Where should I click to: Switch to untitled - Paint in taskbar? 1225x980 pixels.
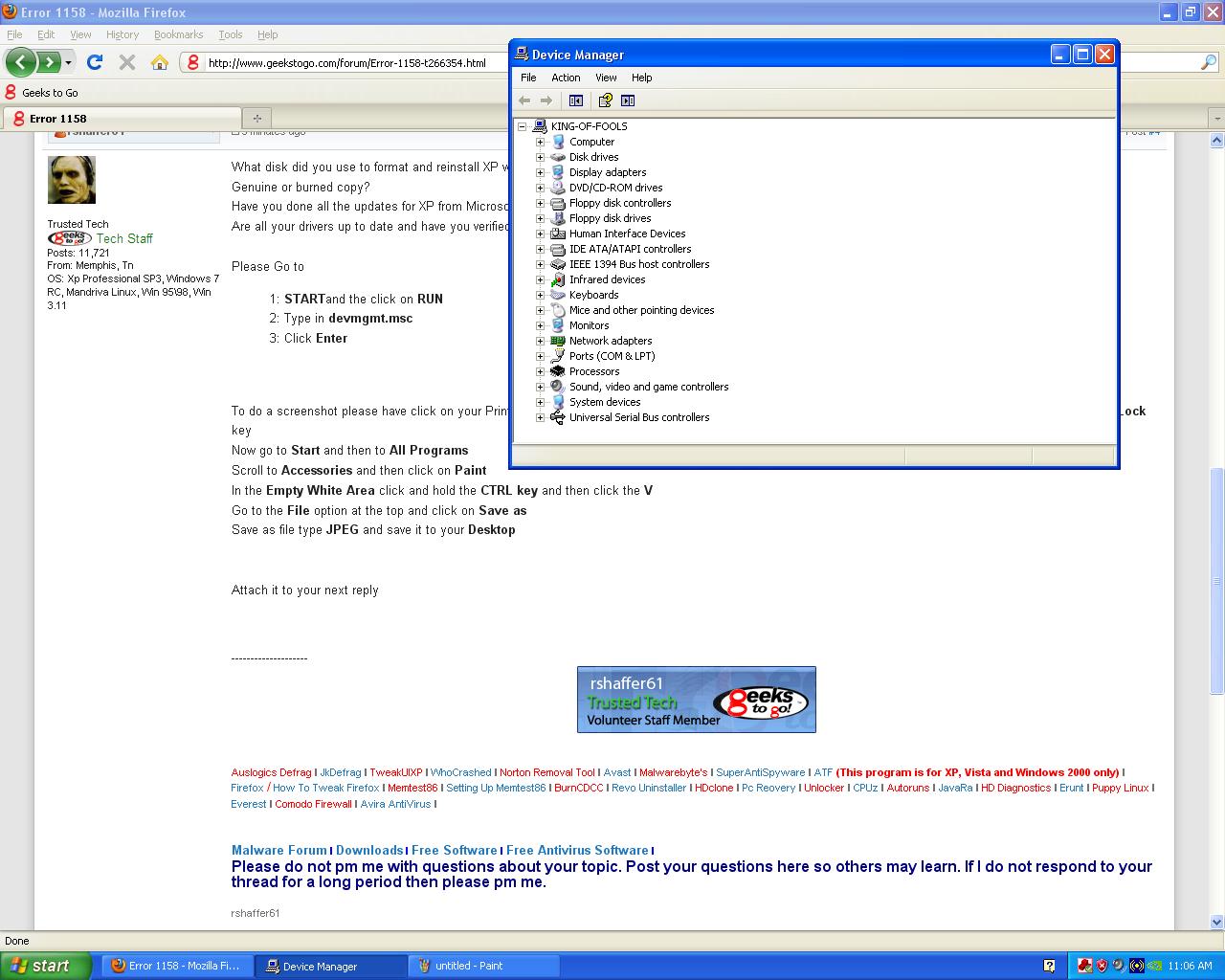(483, 966)
